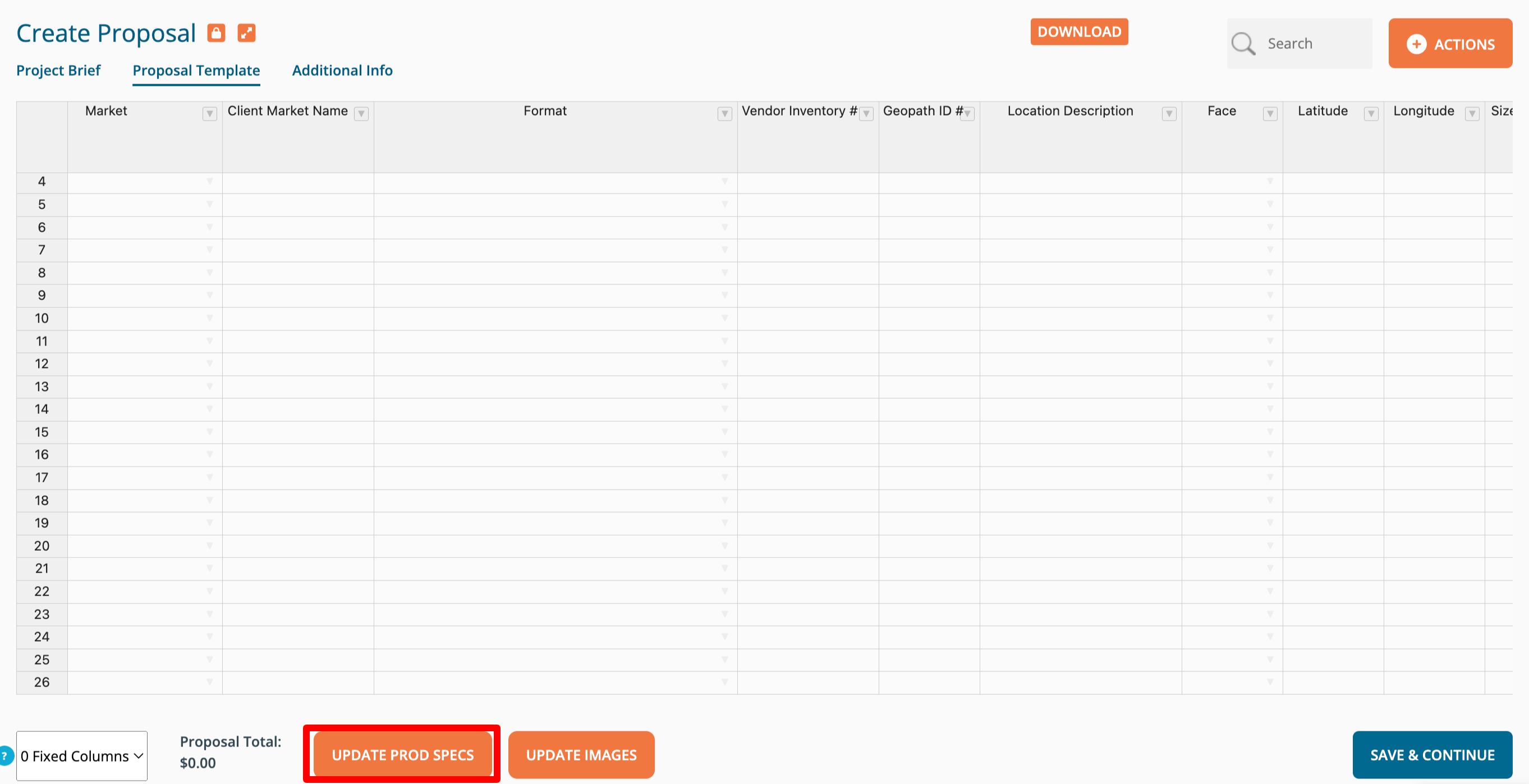Screen dimensions: 1529x784
Task: Click the Vendor Inventory # cell in row 22
Action: pos(808,592)
